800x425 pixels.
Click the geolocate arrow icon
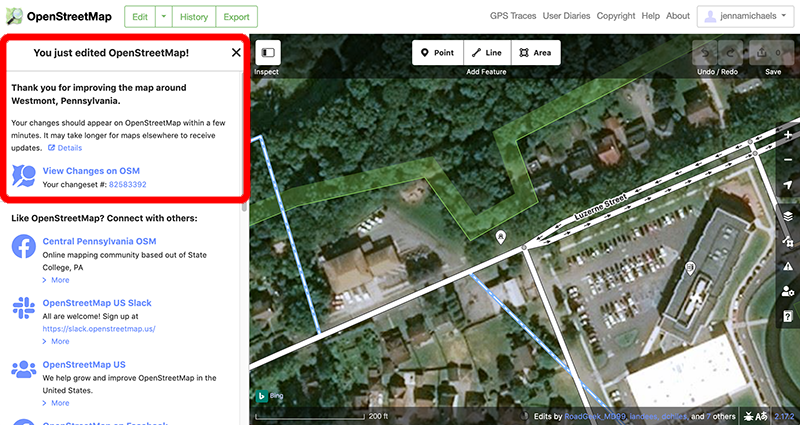tap(788, 185)
